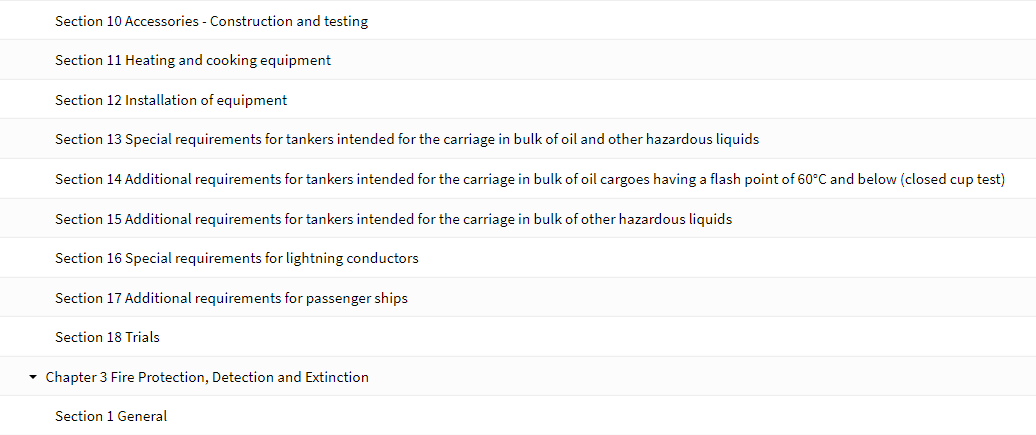
Task: View Section 16 lightning conductors requirements
Action: (237, 258)
